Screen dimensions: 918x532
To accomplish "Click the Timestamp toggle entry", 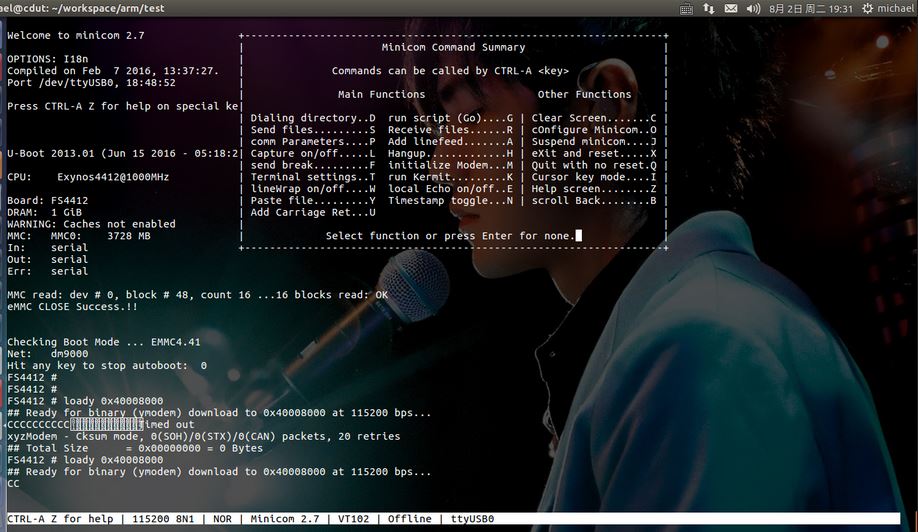I will [x=450, y=200].
